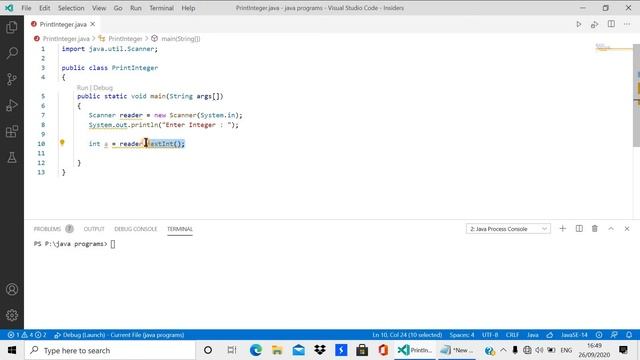This screenshot has width=640, height=360.
Task: Click the Debug code lens above main
Action: [103, 88]
